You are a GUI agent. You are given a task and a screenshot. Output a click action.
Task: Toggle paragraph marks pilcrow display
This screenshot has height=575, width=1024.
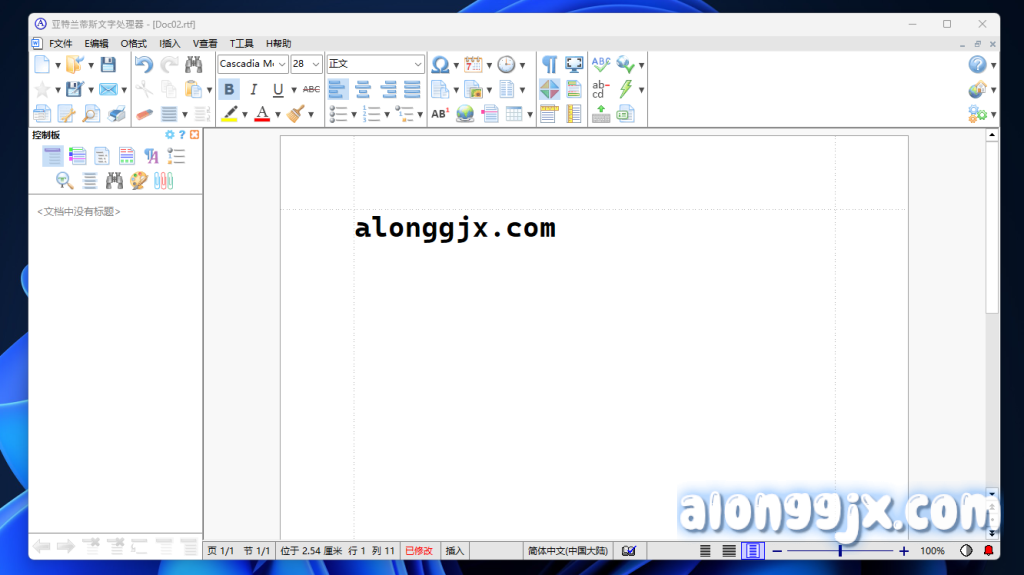click(x=549, y=65)
